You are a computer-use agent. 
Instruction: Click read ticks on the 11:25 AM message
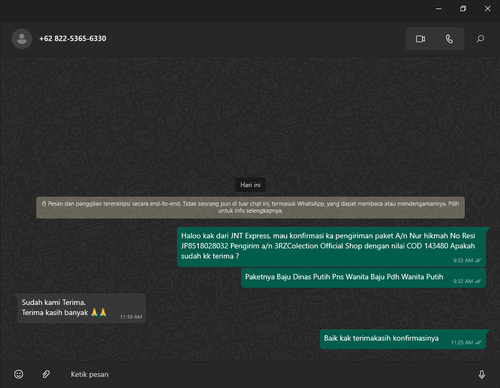(x=478, y=343)
